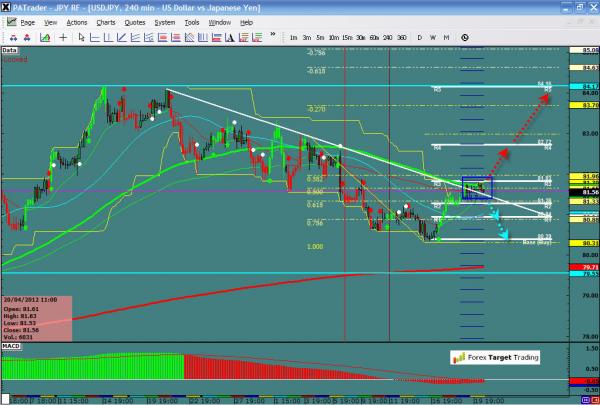Switch chart to 60m timeframe

tap(373, 37)
